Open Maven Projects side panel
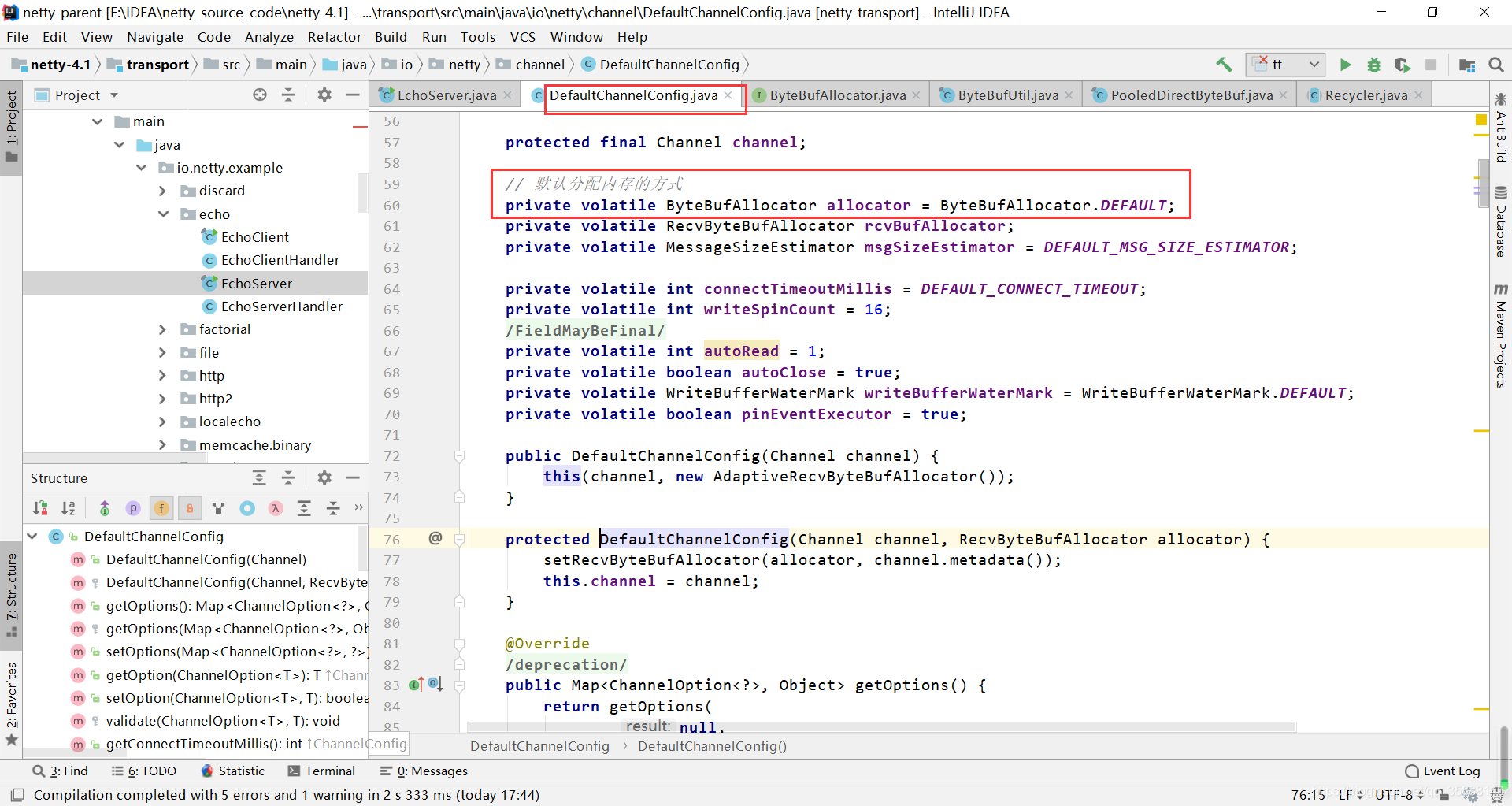Screen dimensions: 1512x806 point(1501,336)
